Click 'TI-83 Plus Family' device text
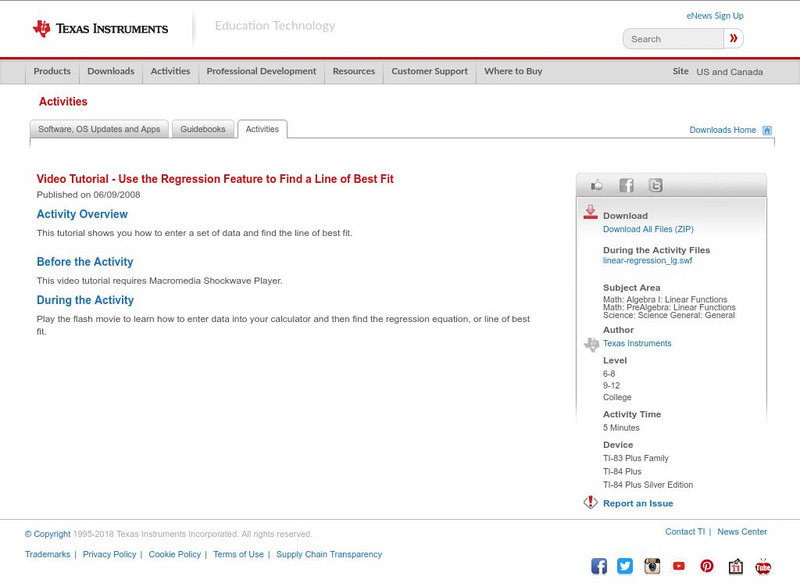Viewport: 800px width, 587px height. (636, 458)
